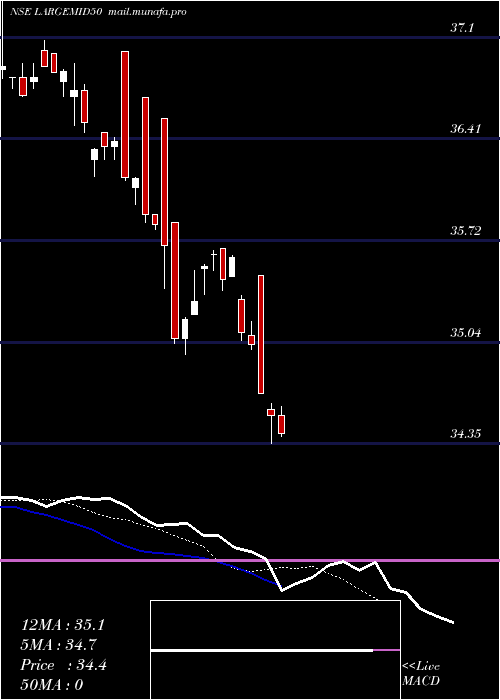The image size is (500, 700).
Task: Select the 35.04 price level label
Action: 465,333
